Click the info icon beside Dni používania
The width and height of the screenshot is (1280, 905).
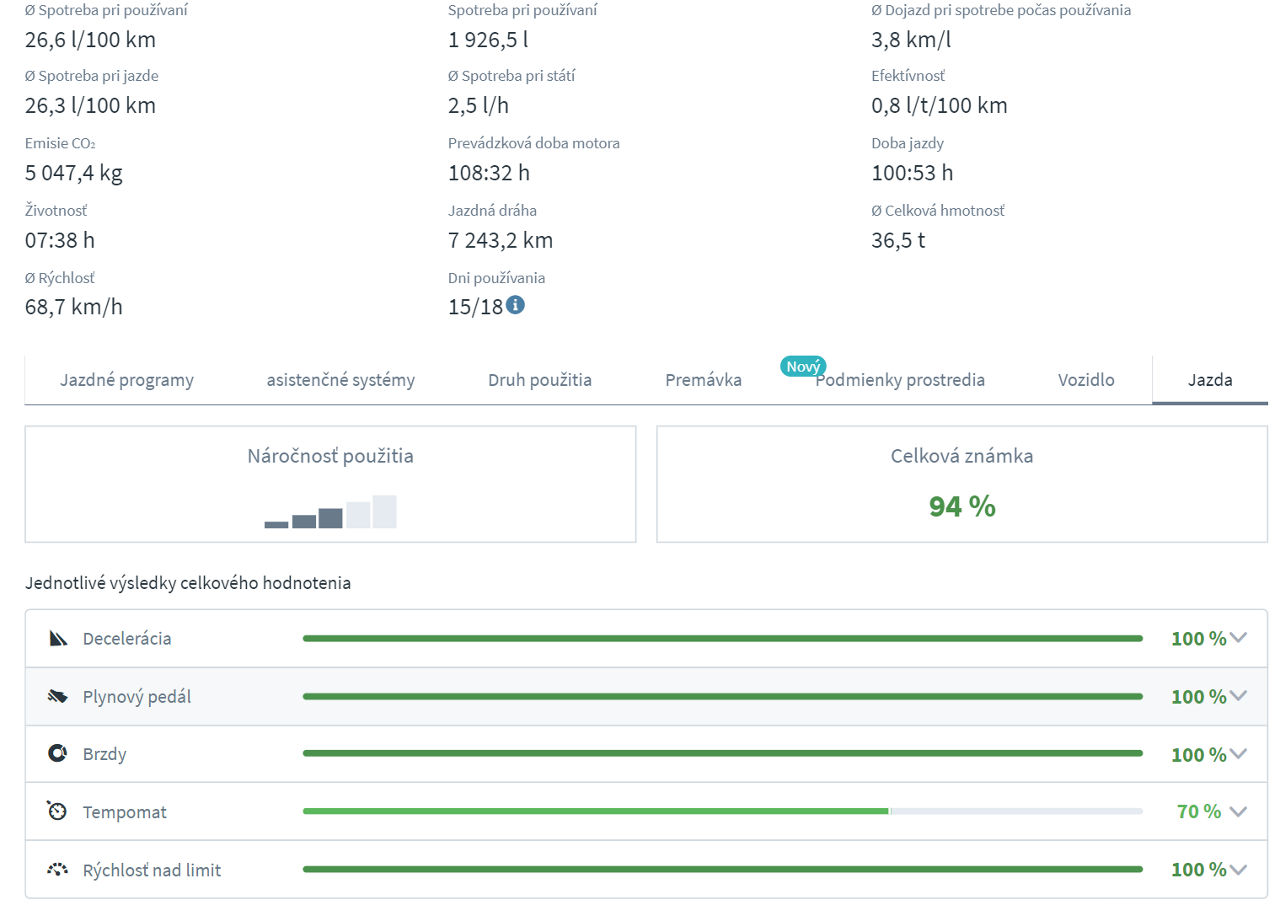(515, 305)
